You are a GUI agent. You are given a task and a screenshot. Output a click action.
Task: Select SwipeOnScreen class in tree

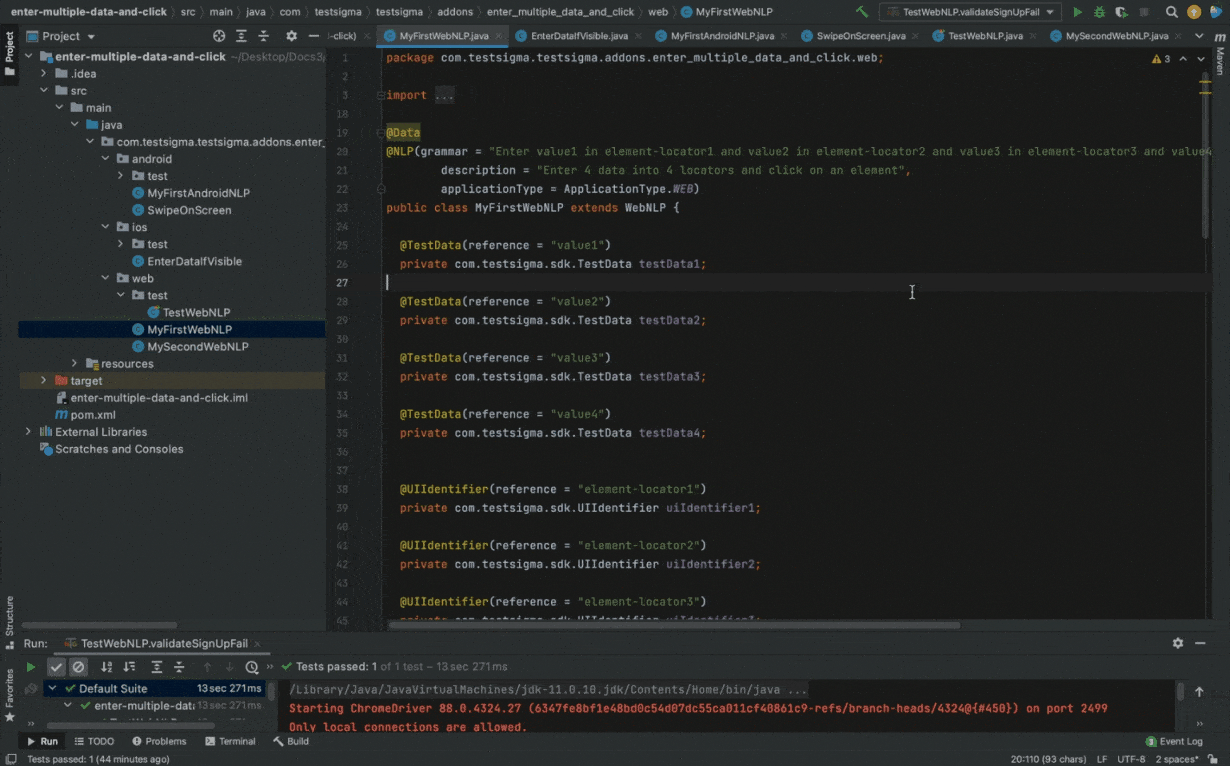point(189,210)
